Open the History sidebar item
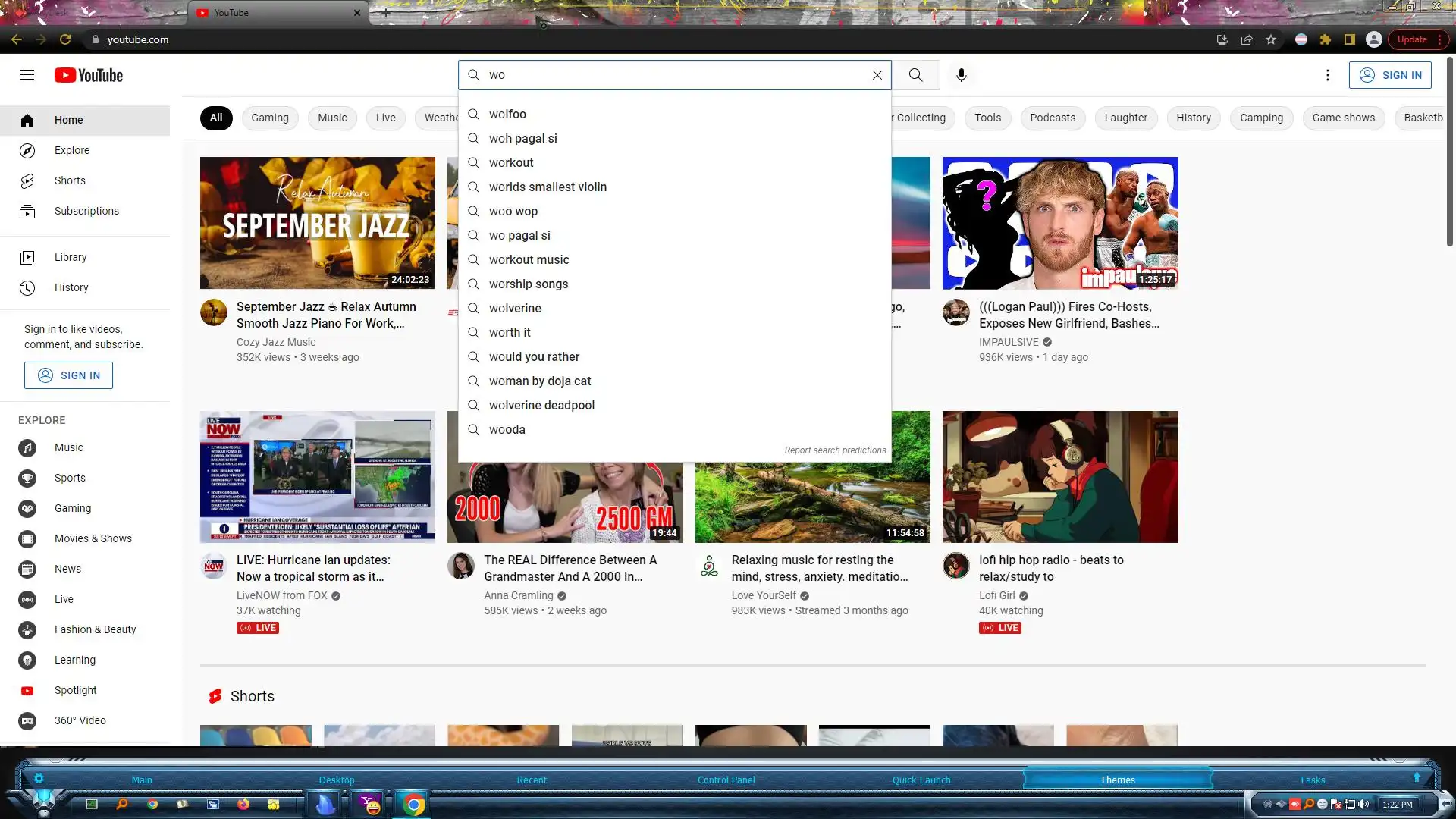 (71, 287)
